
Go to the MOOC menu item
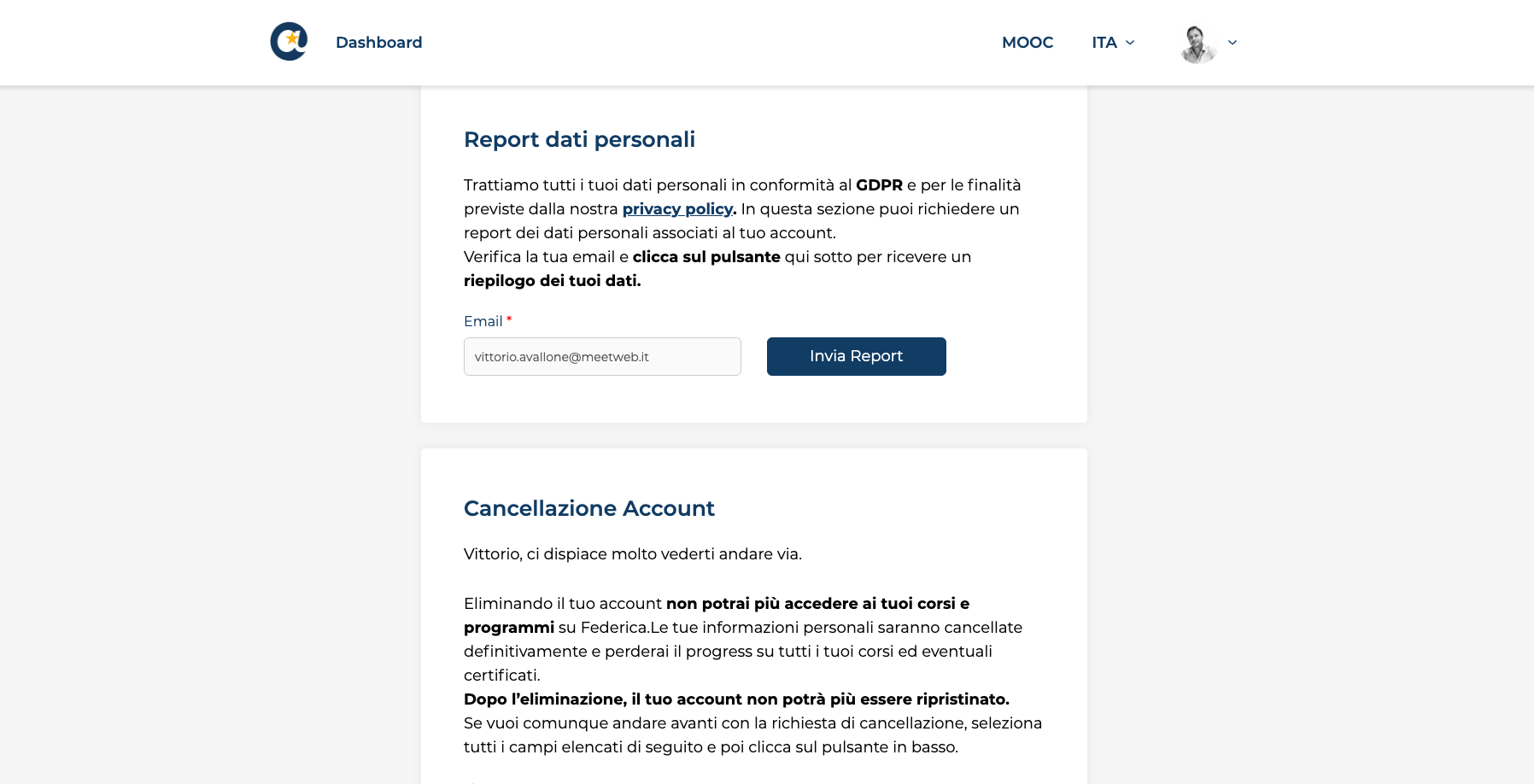click(x=1028, y=43)
